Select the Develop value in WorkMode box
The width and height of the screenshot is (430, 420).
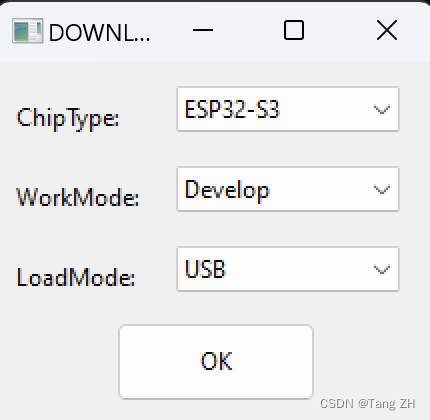pos(227,190)
